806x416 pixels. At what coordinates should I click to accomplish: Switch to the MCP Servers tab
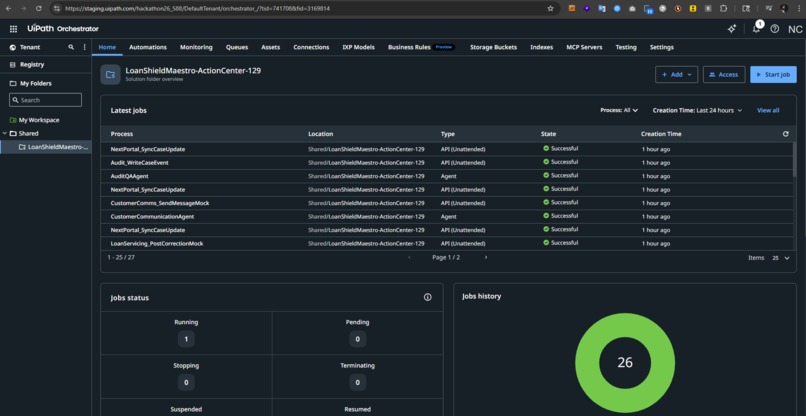coord(584,47)
